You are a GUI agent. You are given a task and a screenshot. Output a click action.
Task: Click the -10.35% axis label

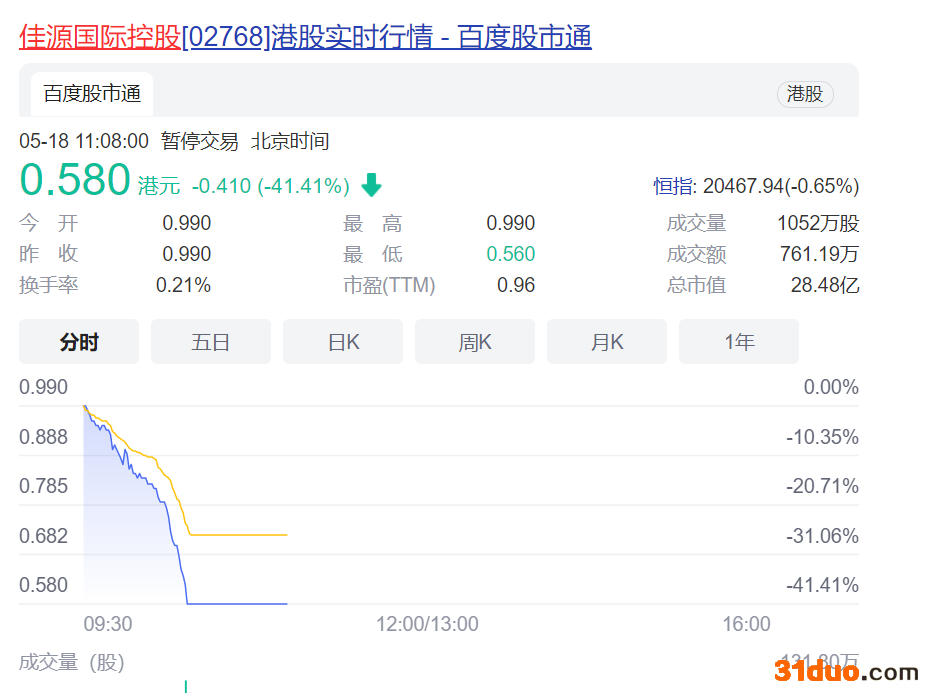(x=822, y=437)
